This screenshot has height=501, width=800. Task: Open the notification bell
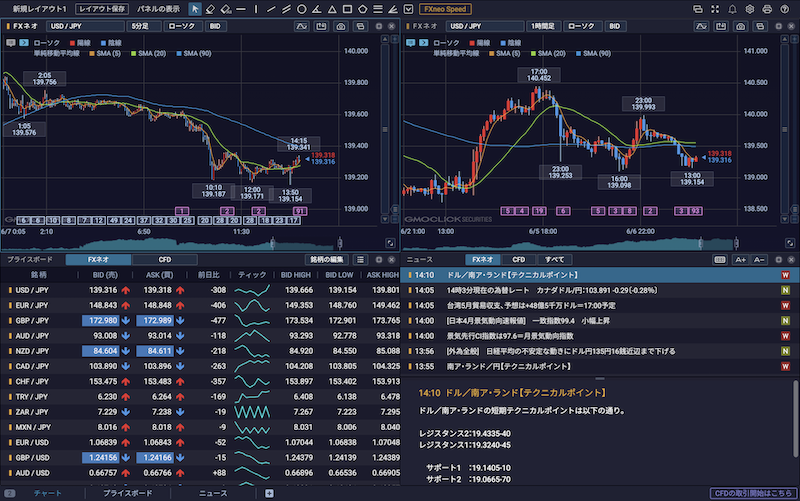coord(732,9)
